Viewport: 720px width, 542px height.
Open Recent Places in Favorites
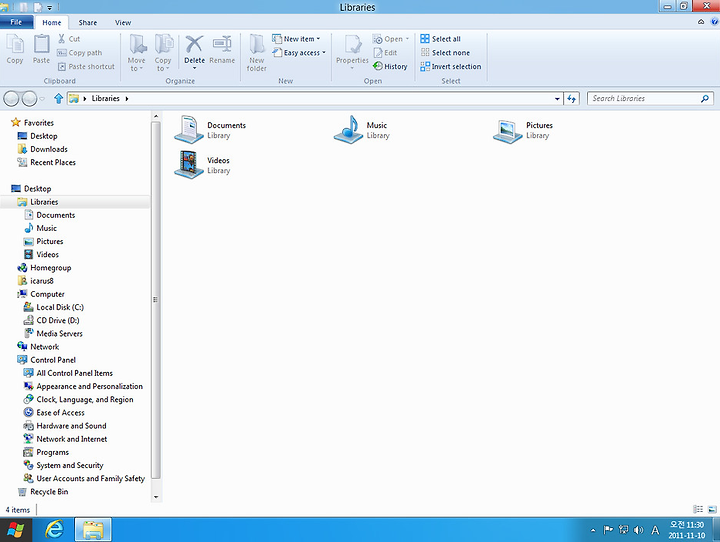pos(53,162)
